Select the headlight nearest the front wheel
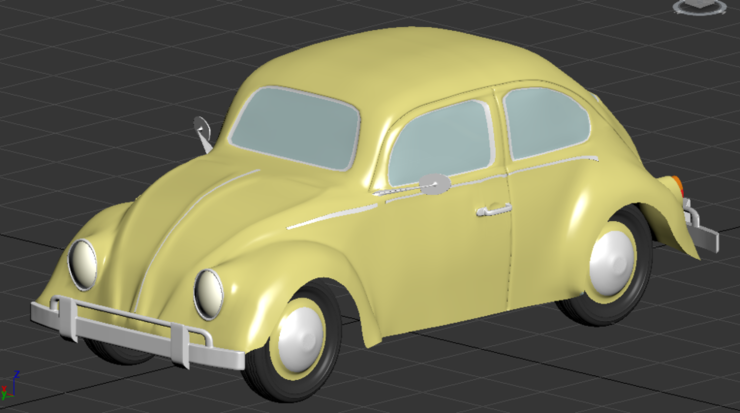This screenshot has width=740, height=413. pyautogui.click(x=209, y=295)
